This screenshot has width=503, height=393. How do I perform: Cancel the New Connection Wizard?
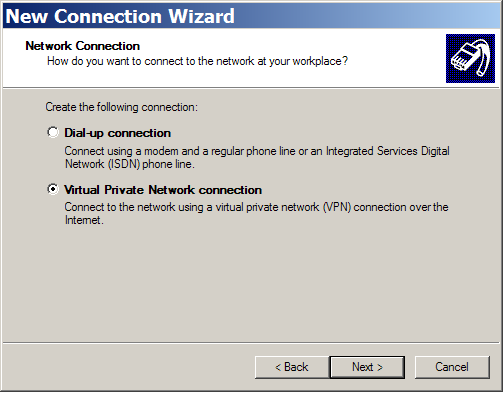coord(452,367)
